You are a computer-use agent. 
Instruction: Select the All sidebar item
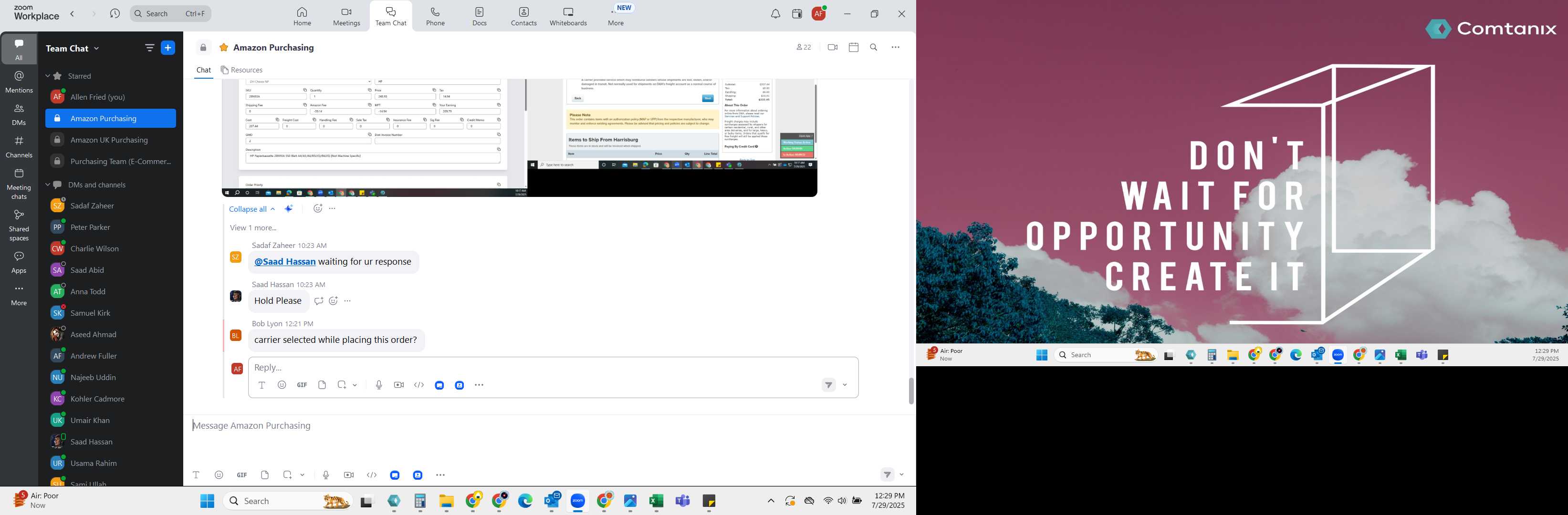tap(19, 49)
